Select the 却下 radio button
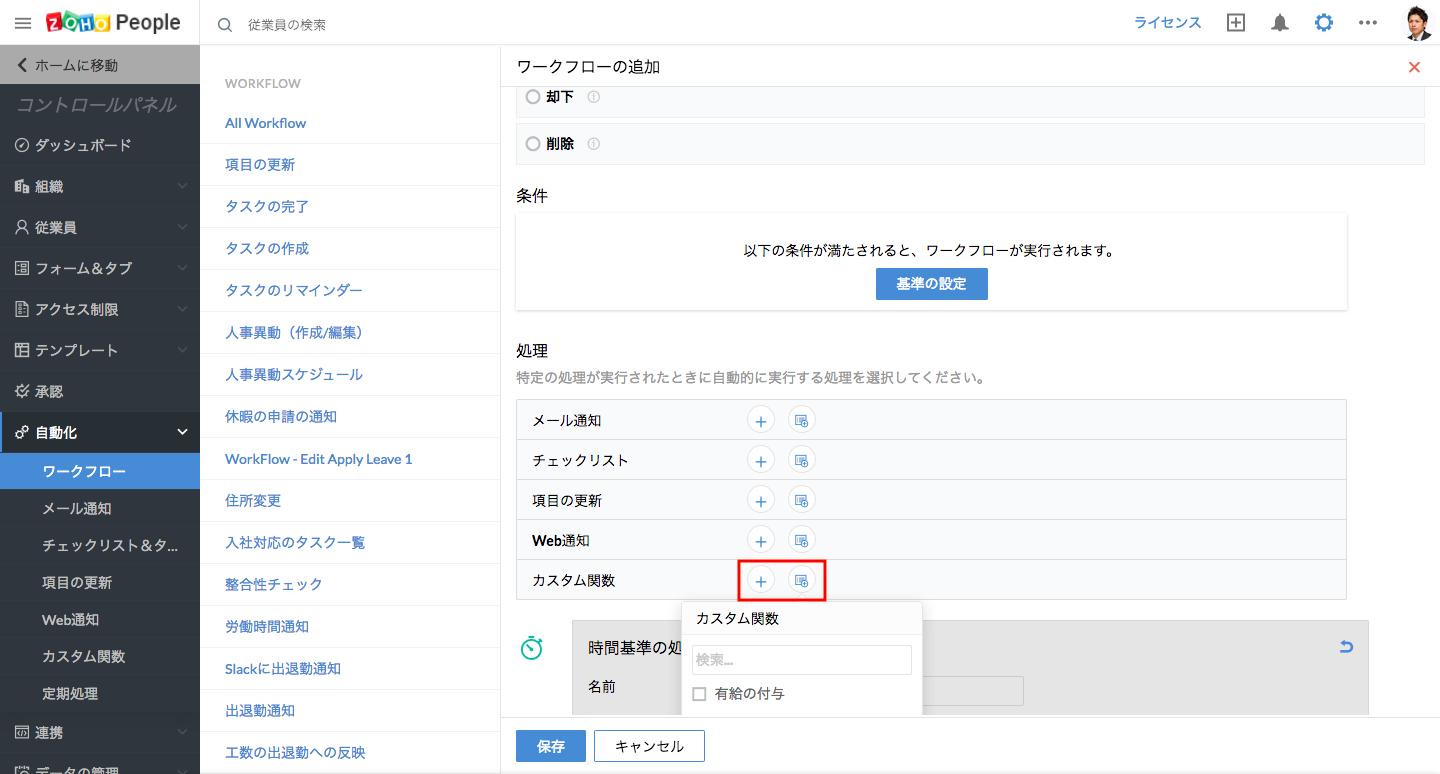Image resolution: width=1440 pixels, height=774 pixels. (532, 97)
